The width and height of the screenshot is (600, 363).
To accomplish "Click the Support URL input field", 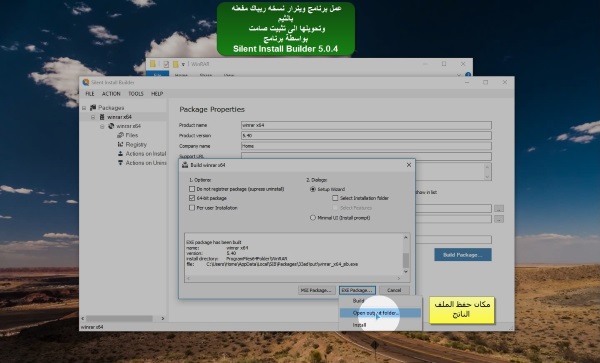I will pos(366,156).
